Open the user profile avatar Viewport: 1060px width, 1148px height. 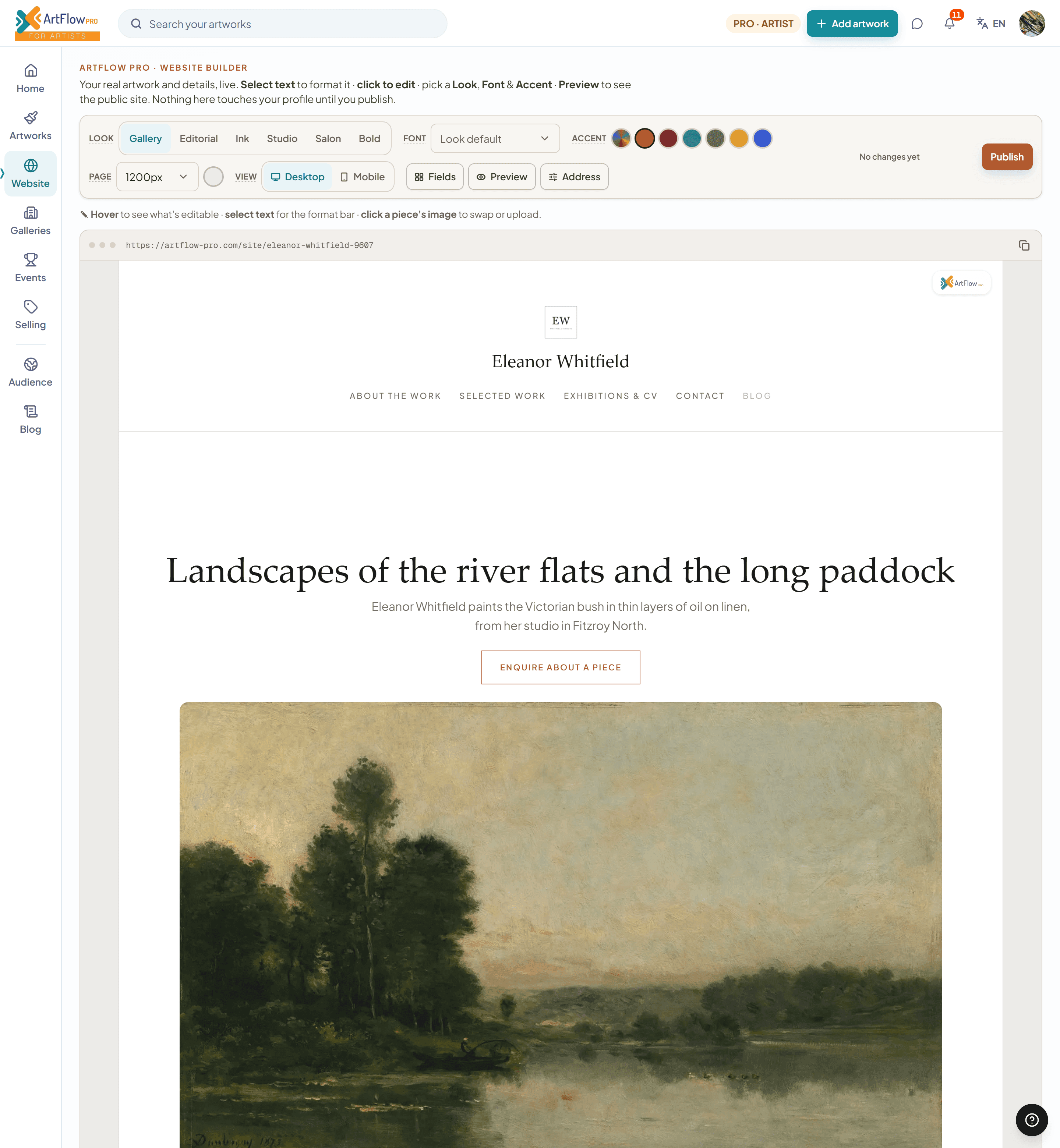tap(1031, 24)
